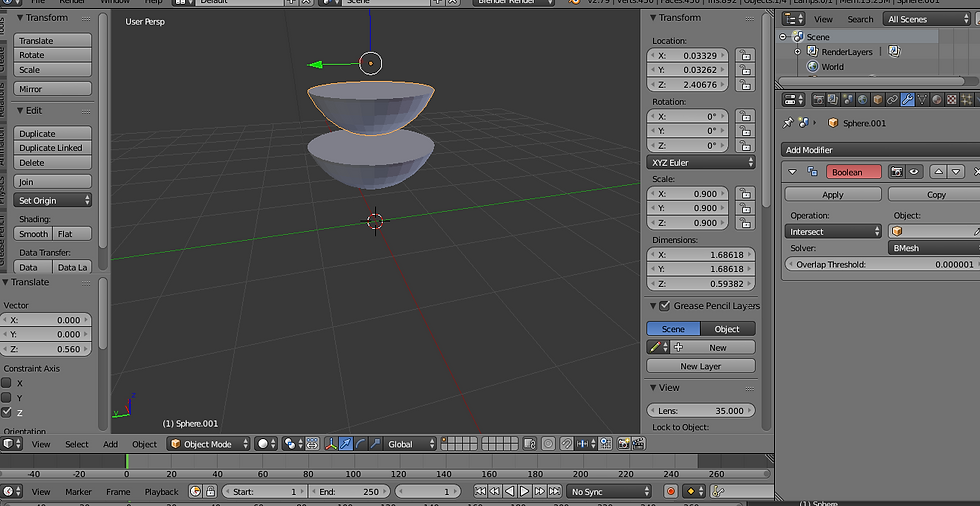Click the Add Modifier button
This screenshot has height=506, width=980.
pyautogui.click(x=881, y=150)
